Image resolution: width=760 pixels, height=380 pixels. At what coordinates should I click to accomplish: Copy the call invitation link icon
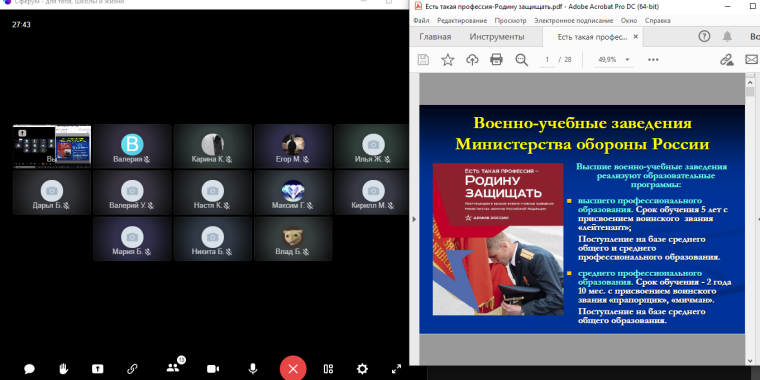pos(132,369)
